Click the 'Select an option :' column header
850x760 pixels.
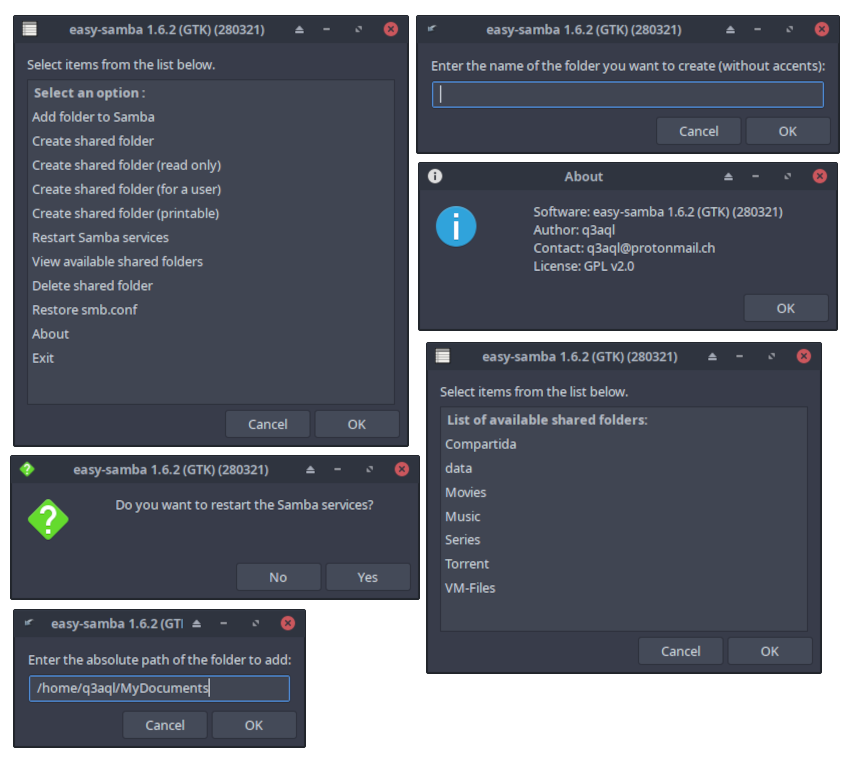click(211, 93)
